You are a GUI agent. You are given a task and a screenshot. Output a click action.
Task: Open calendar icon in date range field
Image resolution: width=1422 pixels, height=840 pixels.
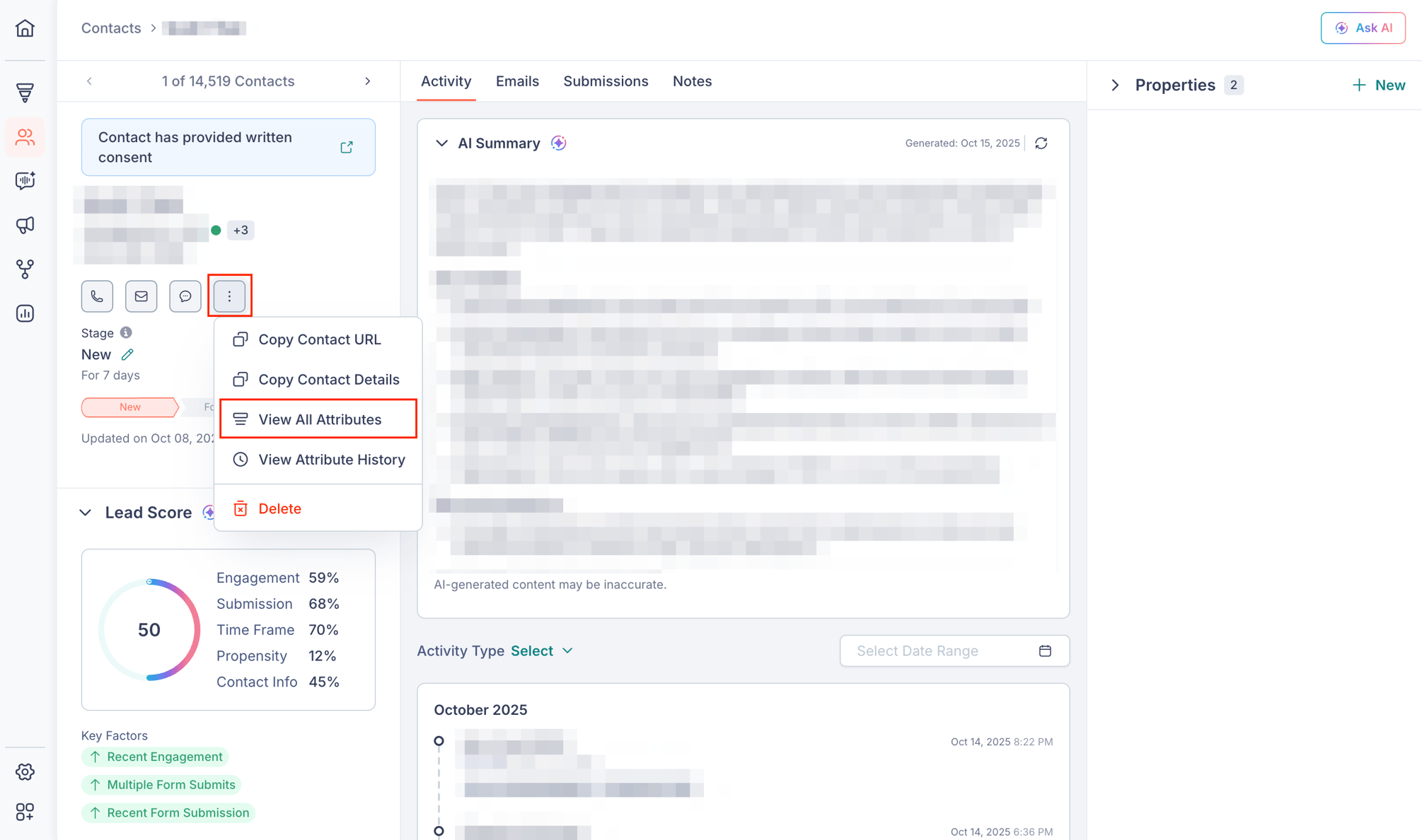[1045, 651]
